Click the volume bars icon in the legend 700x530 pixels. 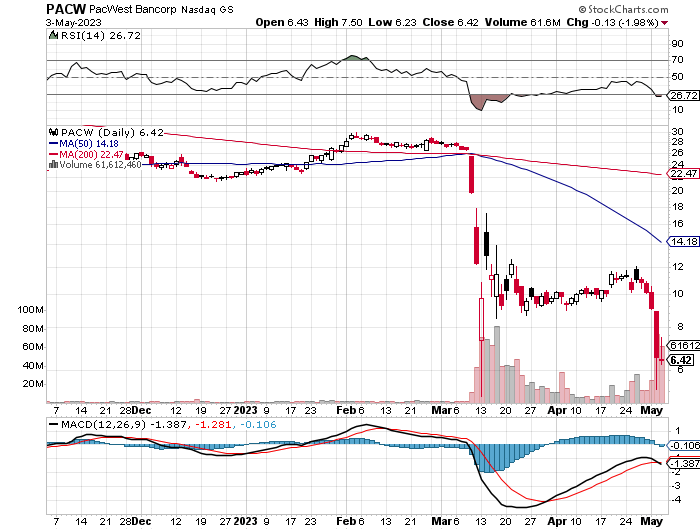pyautogui.click(x=53, y=164)
